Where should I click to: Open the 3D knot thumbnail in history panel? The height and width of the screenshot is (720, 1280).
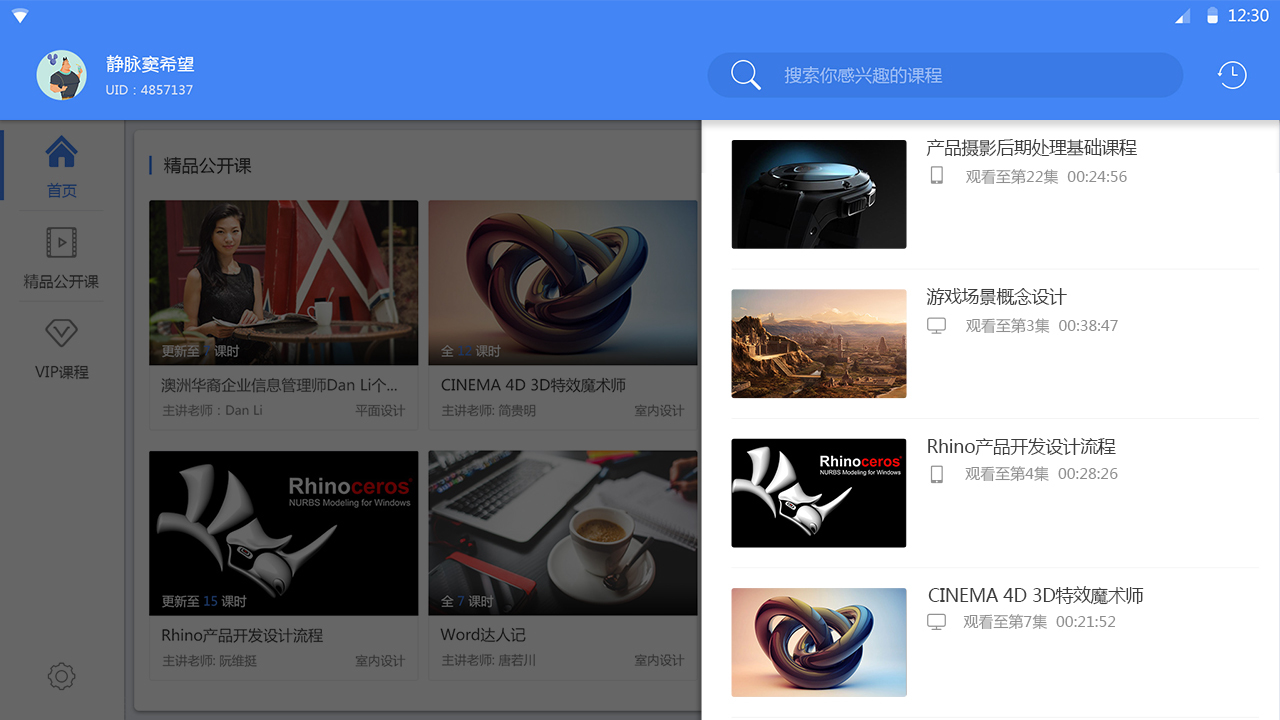coord(819,642)
